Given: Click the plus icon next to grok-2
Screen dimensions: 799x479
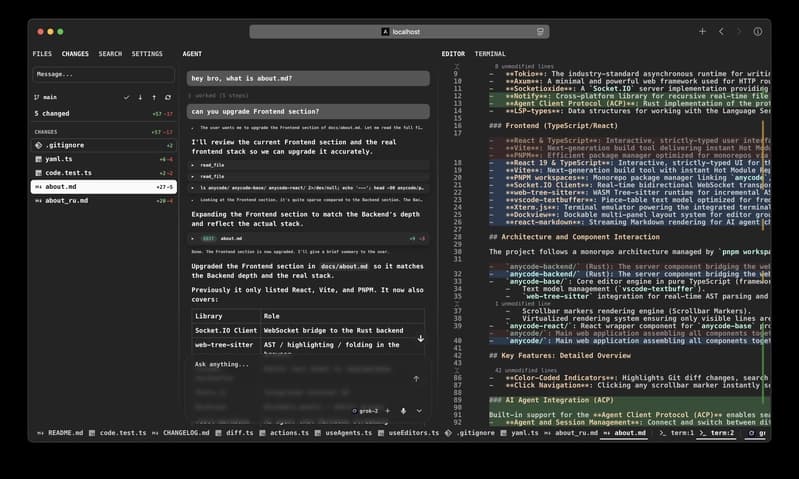Looking at the screenshot, I should [x=388, y=411].
